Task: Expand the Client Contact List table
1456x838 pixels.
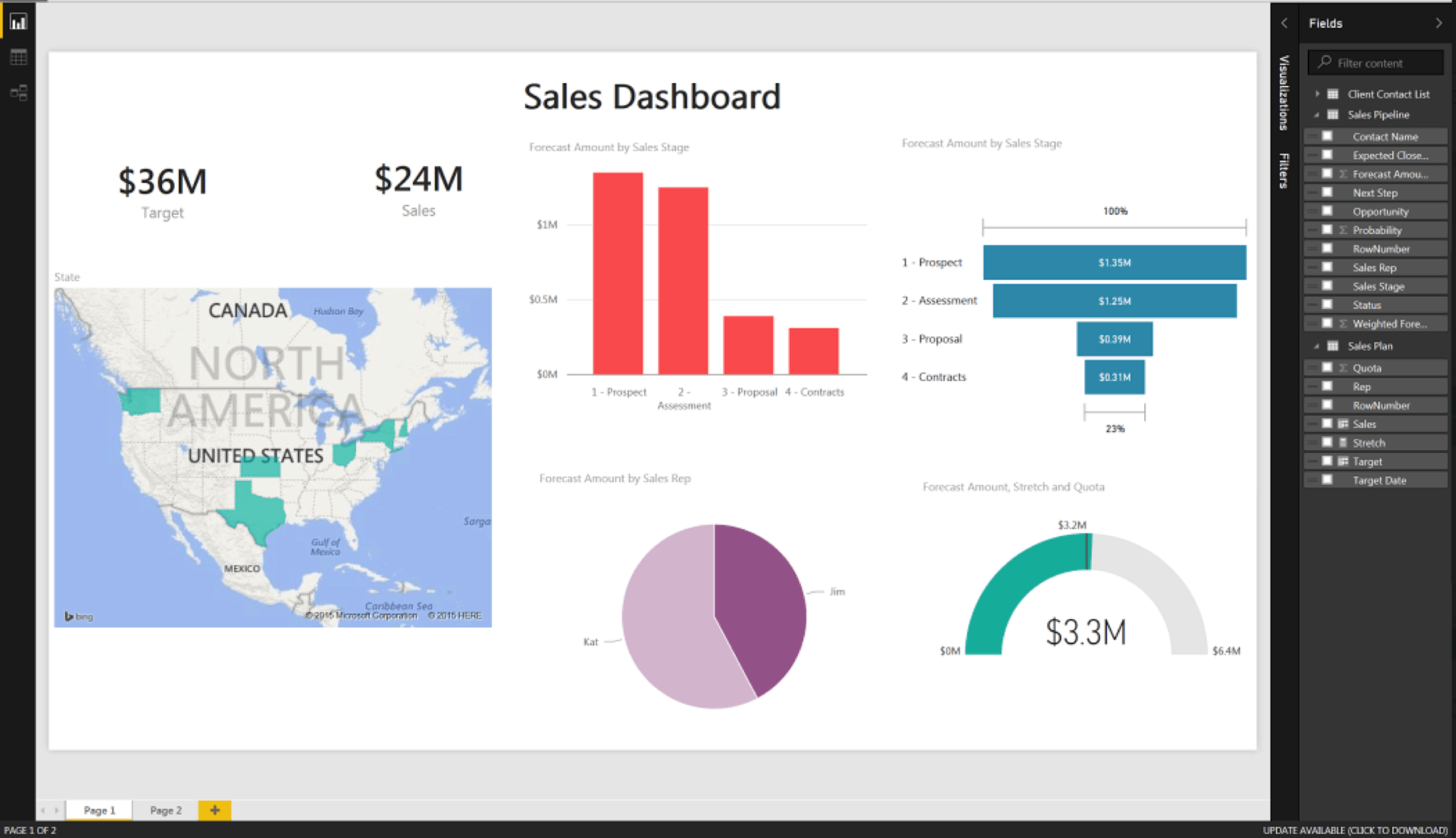Action: (x=1318, y=94)
